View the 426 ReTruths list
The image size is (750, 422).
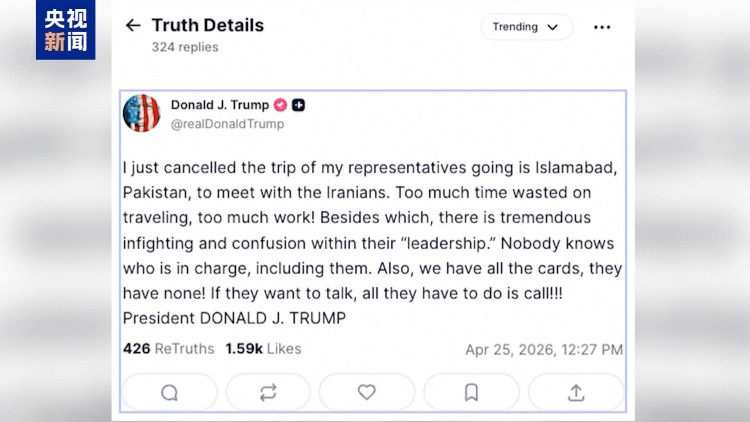point(168,349)
